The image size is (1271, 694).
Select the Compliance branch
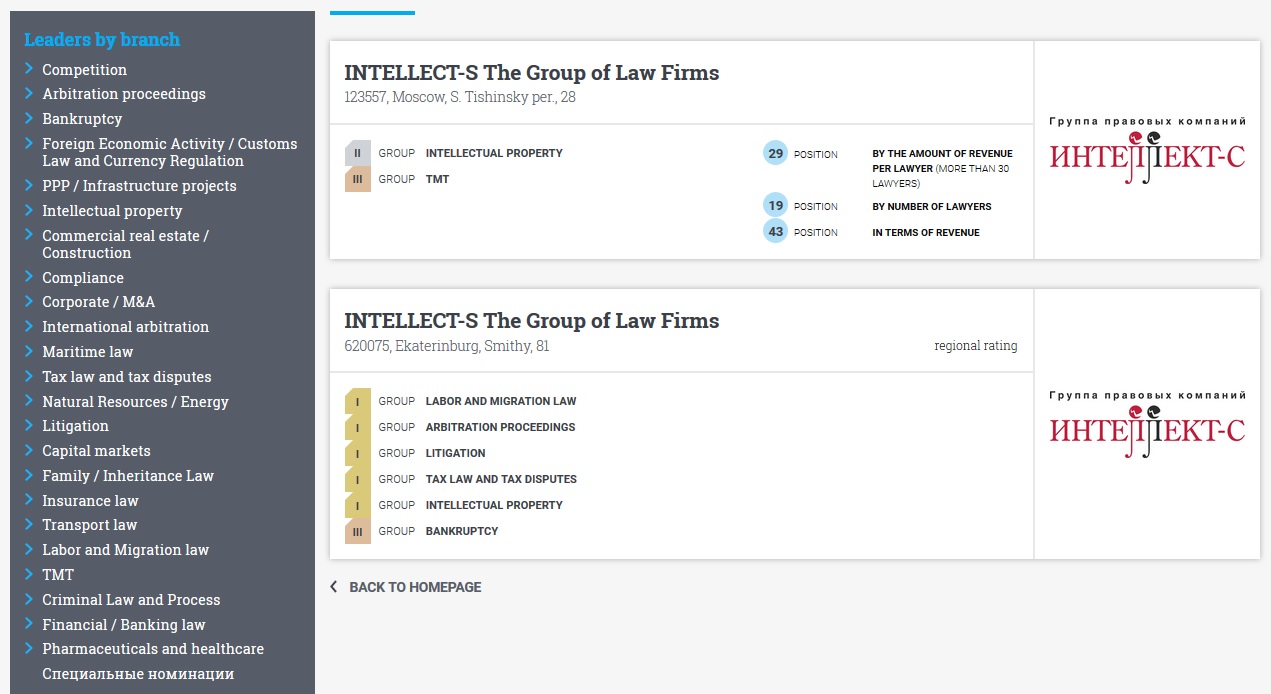tap(83, 278)
